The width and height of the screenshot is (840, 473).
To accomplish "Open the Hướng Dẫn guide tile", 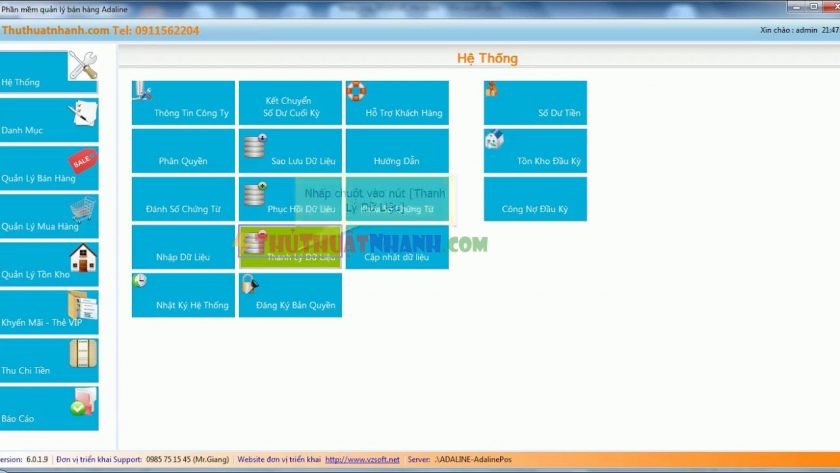I will tap(397, 151).
